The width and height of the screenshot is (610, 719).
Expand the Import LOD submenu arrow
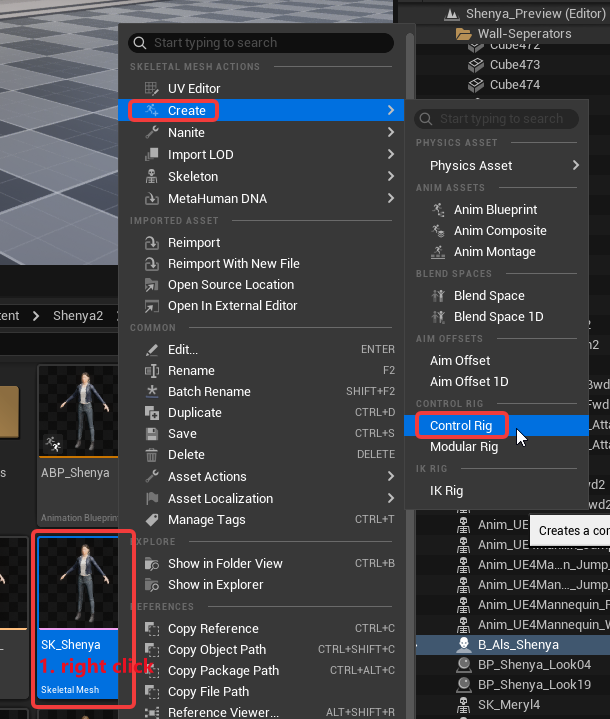tap(390, 155)
